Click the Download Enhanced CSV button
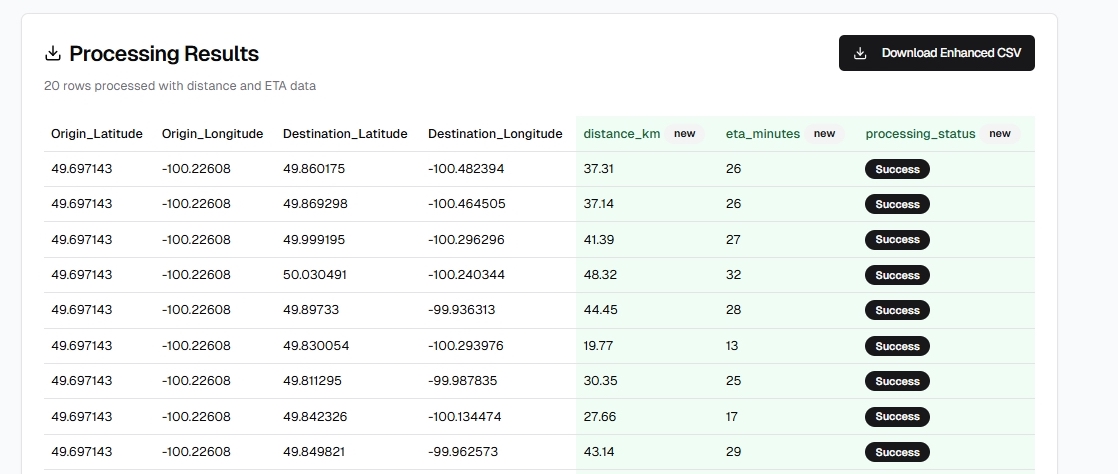The width and height of the screenshot is (1118, 474). coord(936,53)
